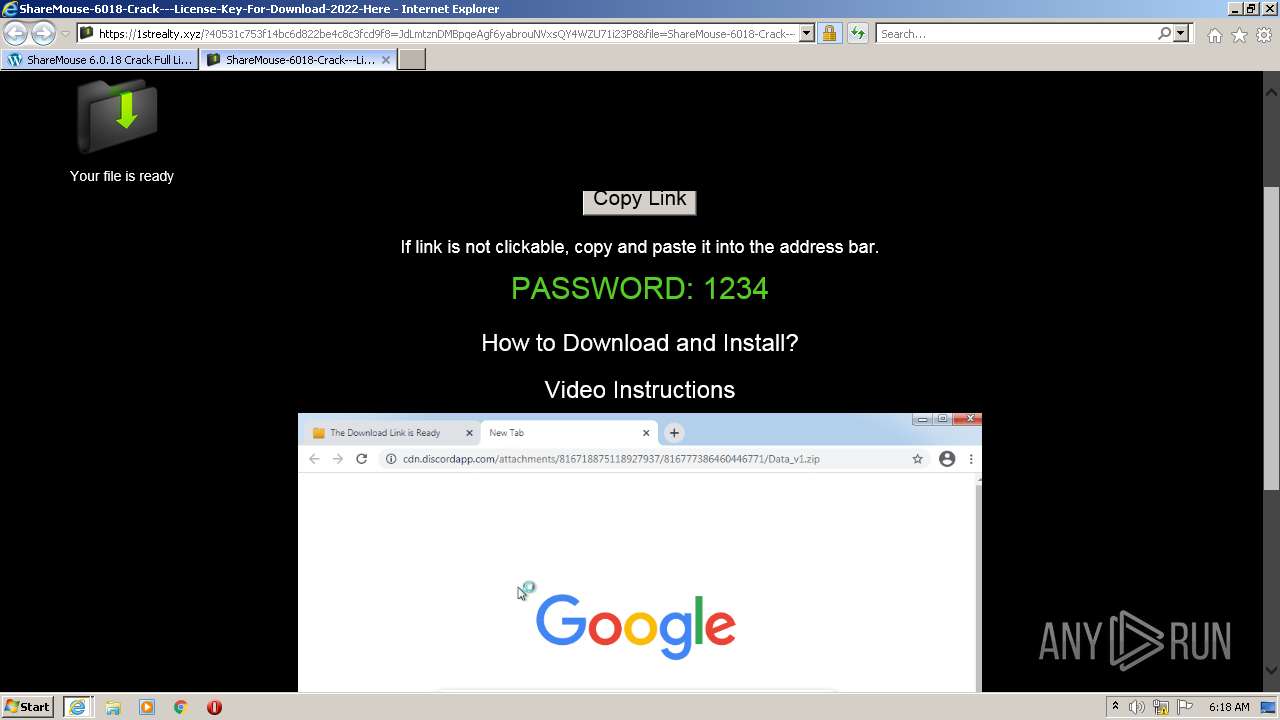Open the address bar history dropdown

[x=807, y=33]
